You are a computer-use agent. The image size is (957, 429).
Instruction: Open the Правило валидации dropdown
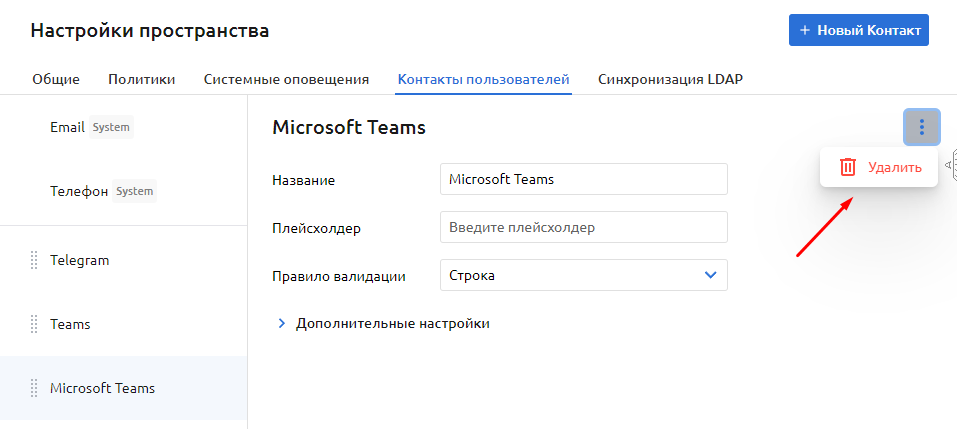583,275
